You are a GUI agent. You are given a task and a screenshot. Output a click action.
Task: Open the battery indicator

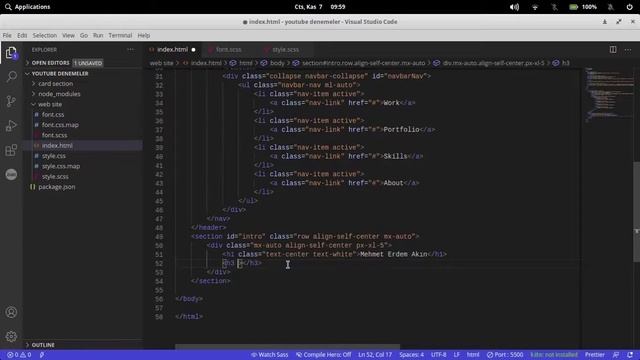(583, 7)
